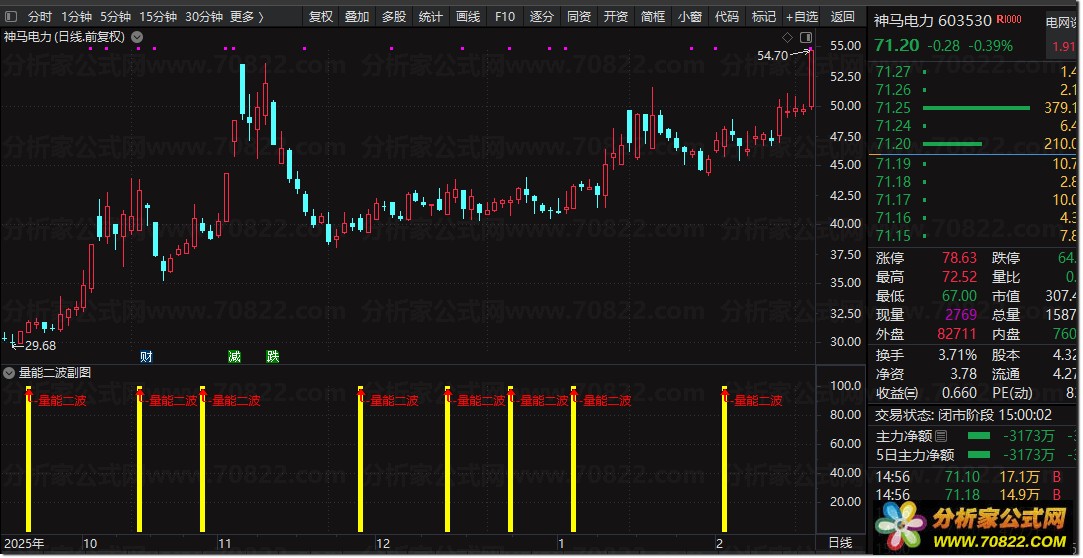Screen dimensions: 1083x558
Task: Click the 标记 mark button
Action: [763, 17]
